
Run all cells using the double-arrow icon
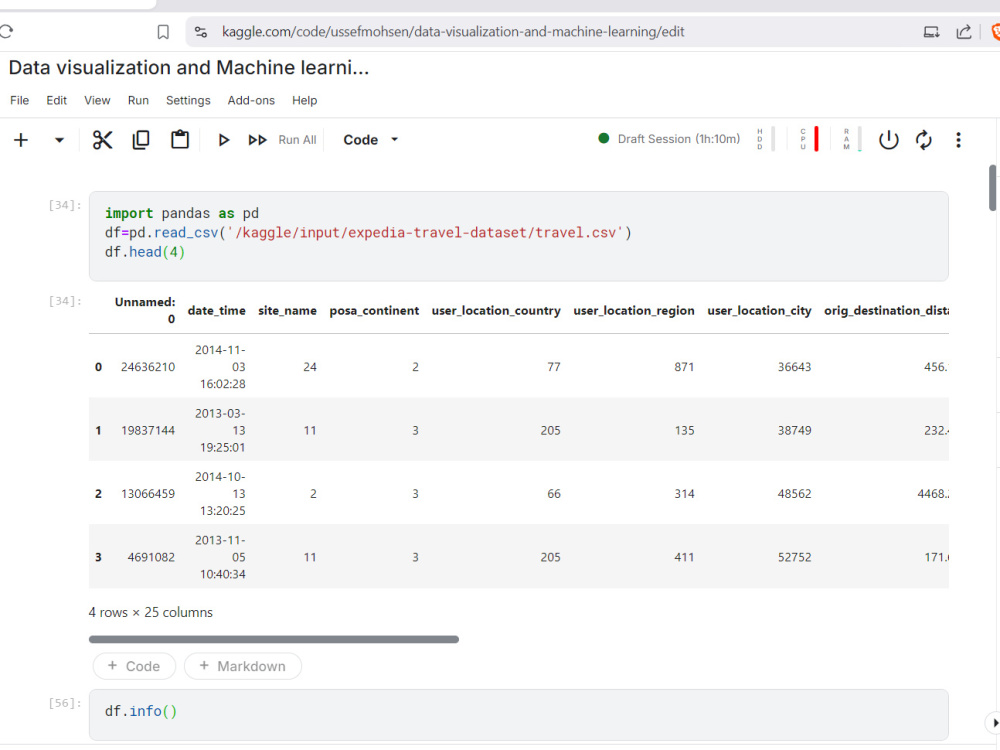258,140
